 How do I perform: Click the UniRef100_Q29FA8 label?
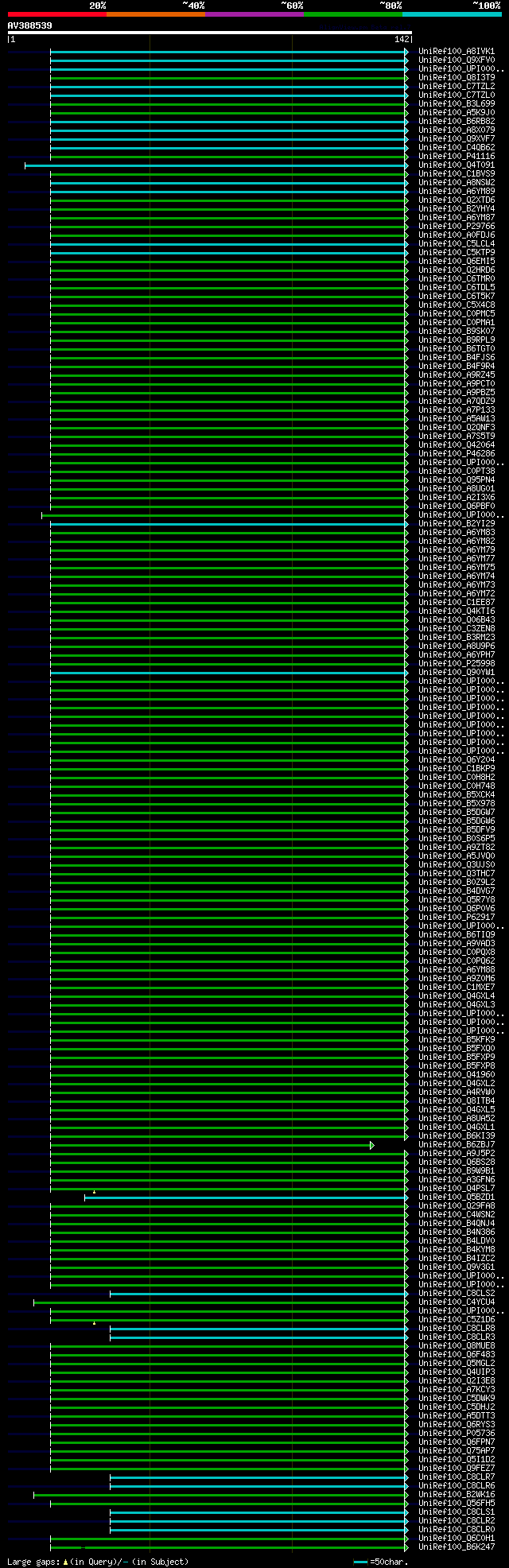[x=457, y=1205]
